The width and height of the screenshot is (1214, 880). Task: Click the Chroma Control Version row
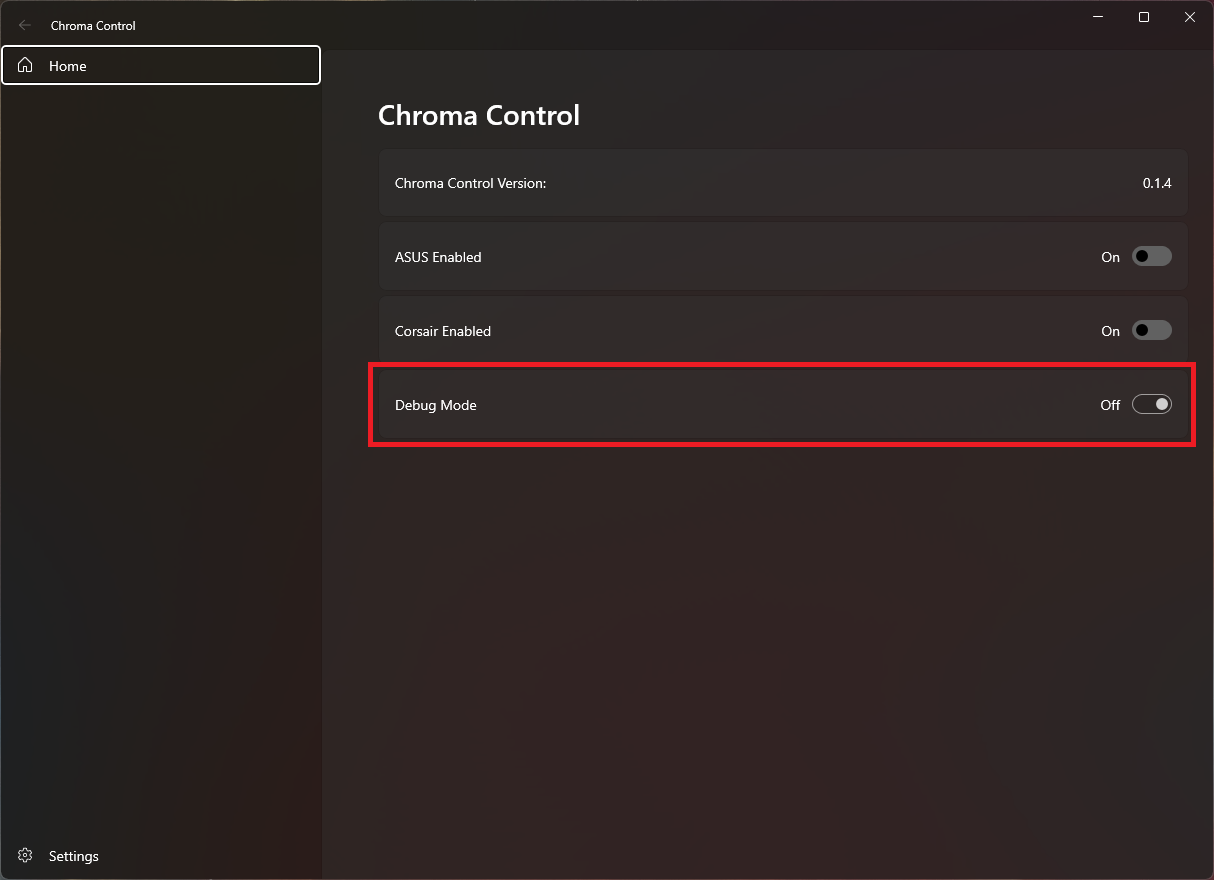click(700, 183)
